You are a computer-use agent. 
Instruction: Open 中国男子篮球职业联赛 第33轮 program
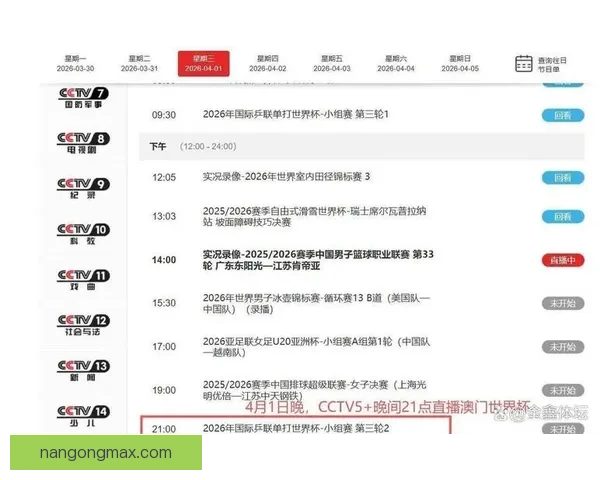[318, 260]
